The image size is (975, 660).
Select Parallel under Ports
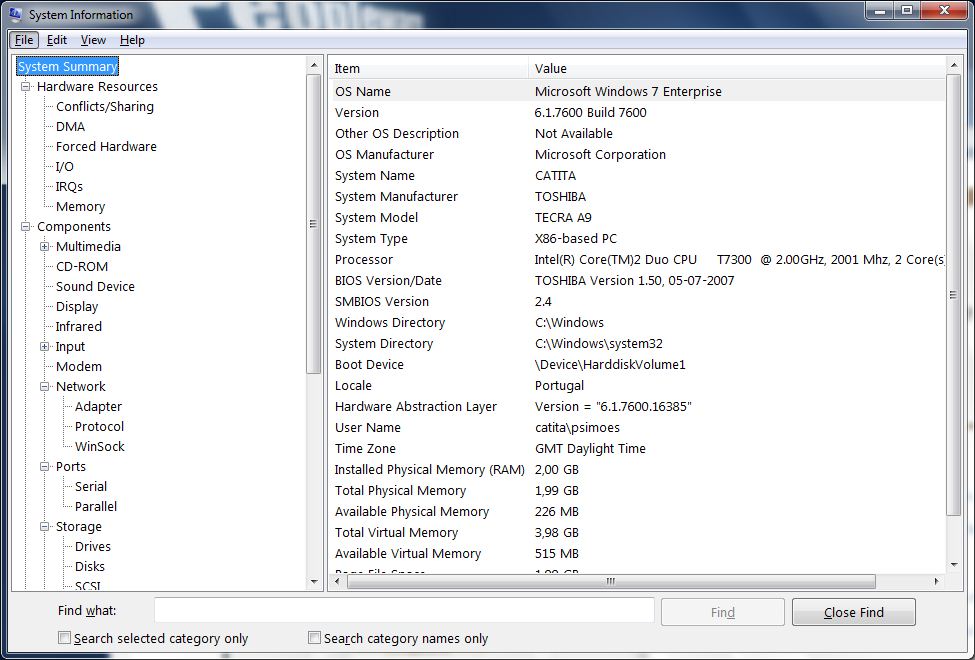96,506
